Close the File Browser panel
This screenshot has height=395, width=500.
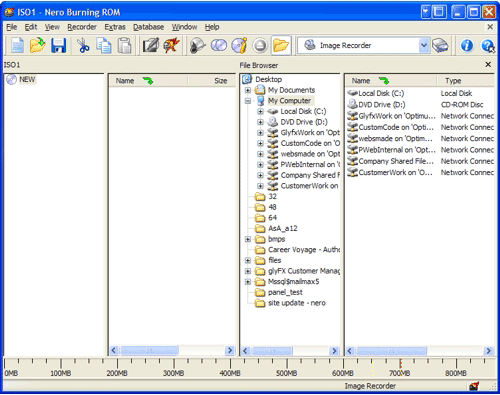coord(488,64)
